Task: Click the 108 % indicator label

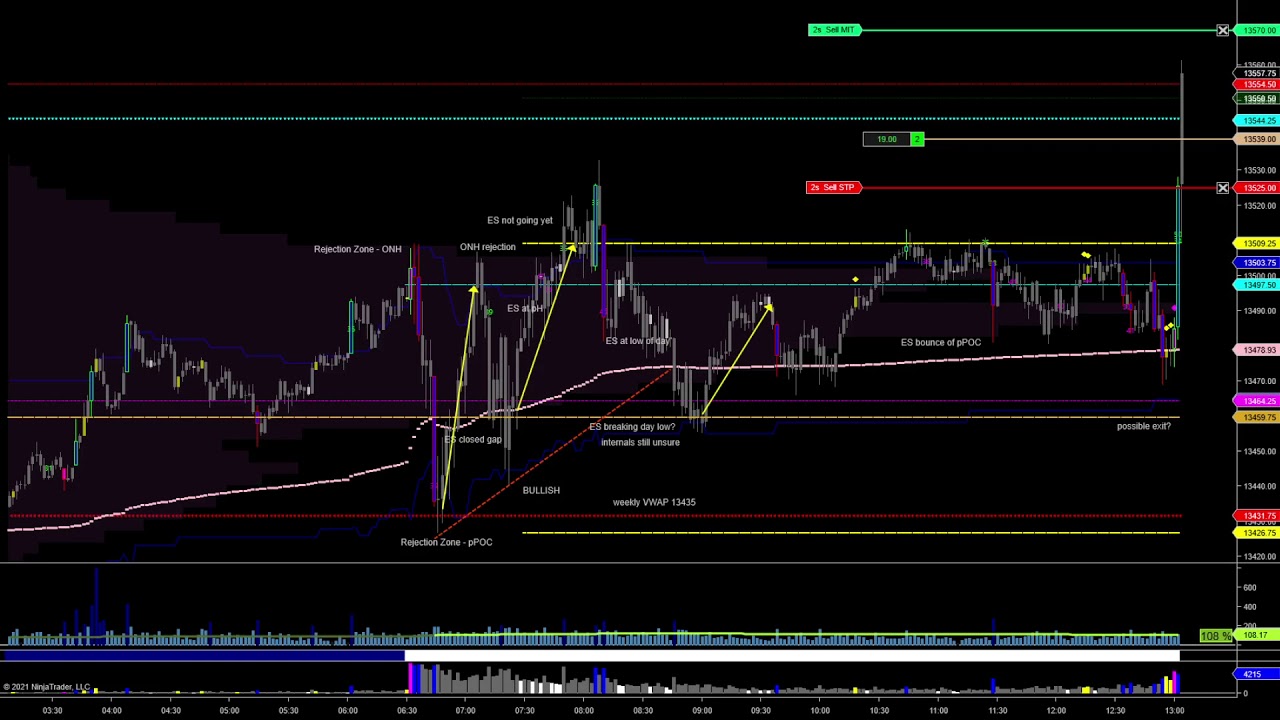Action: point(1216,636)
